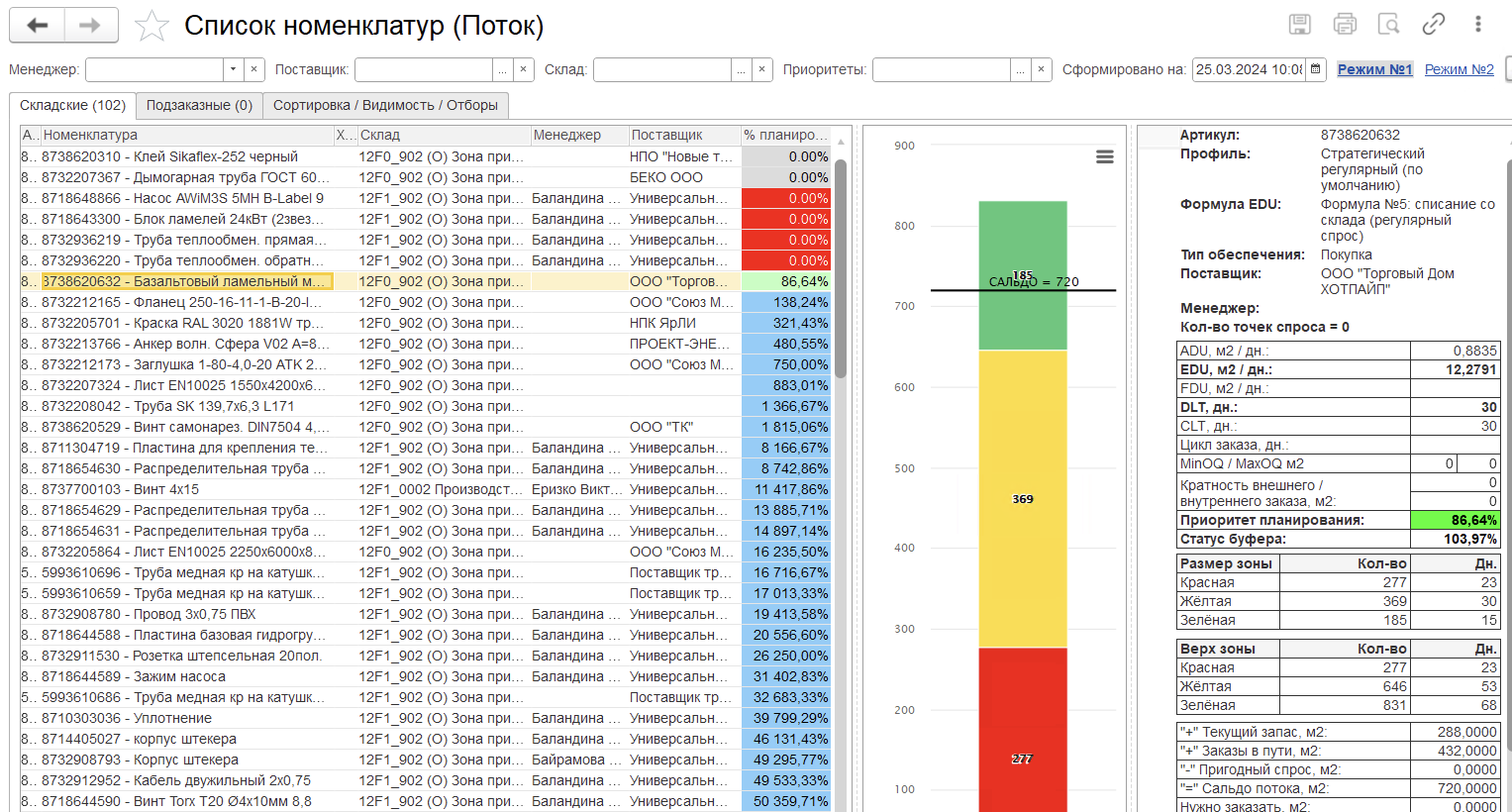The image size is (1512, 812).
Task: Add the form to favorites with the star
Action: coord(151,26)
